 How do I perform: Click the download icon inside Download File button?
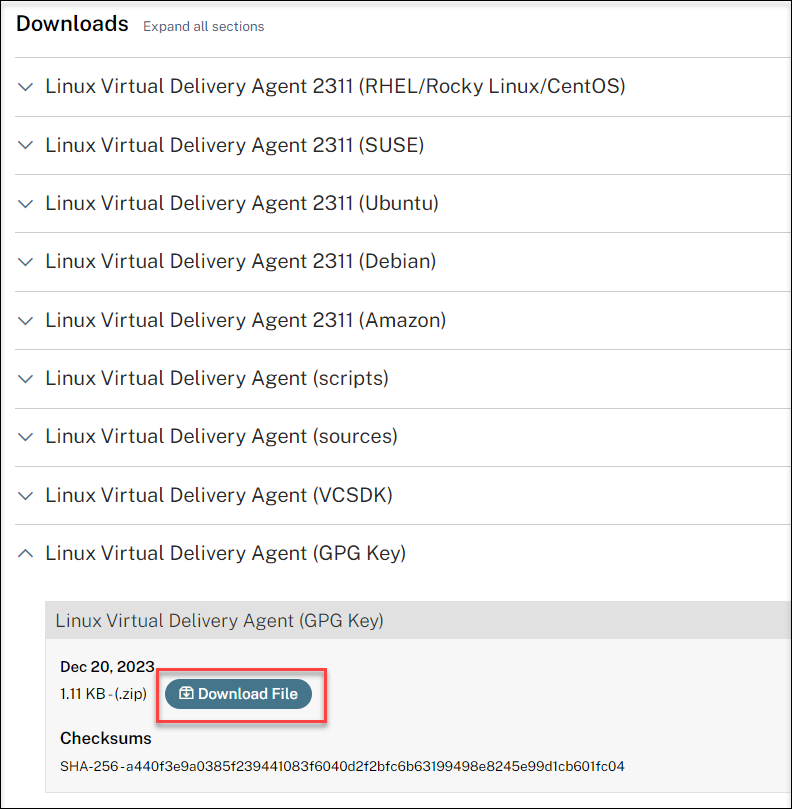click(186, 693)
